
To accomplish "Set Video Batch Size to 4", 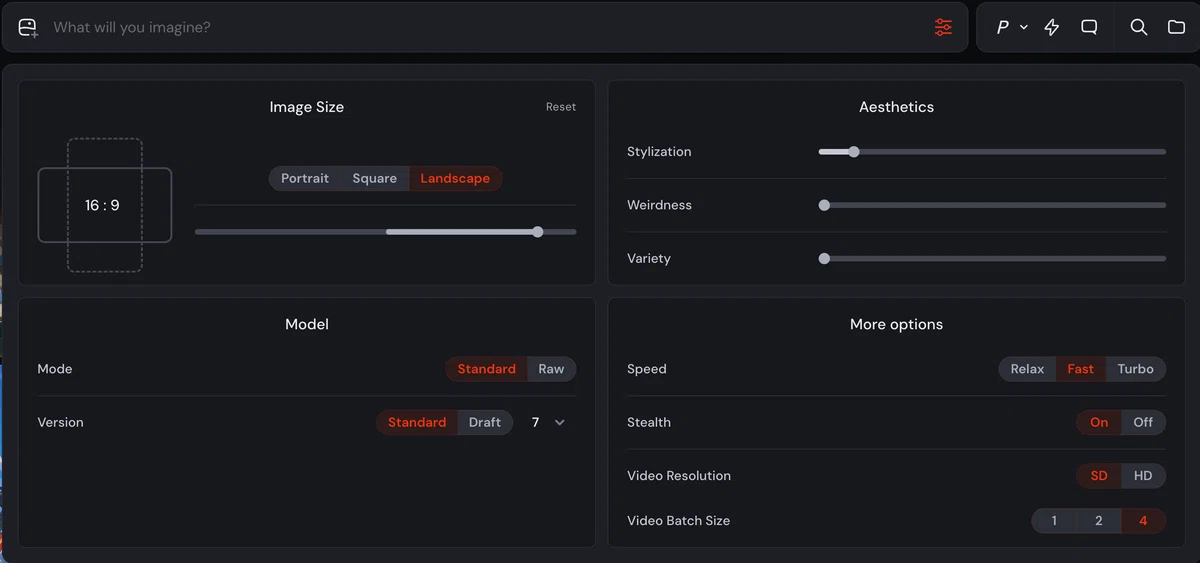I will pos(1143,521).
